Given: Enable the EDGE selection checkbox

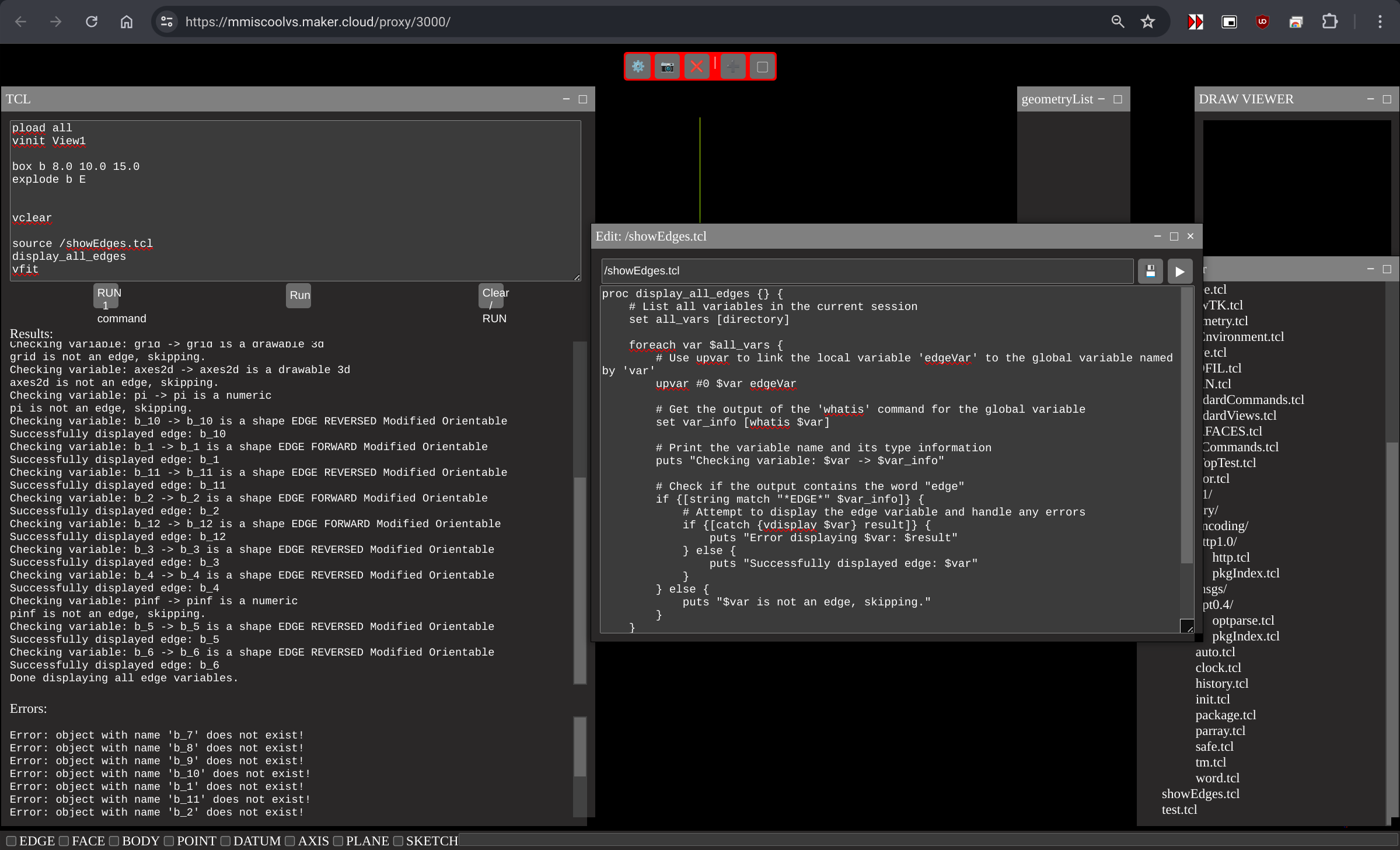Looking at the screenshot, I should 11,841.
